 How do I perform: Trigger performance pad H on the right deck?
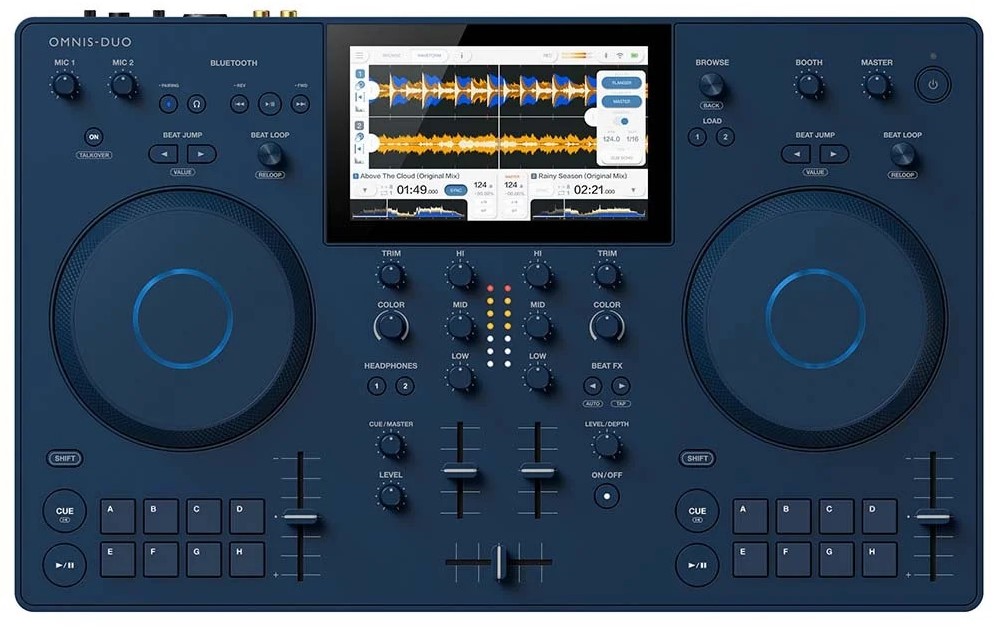pos(879,559)
